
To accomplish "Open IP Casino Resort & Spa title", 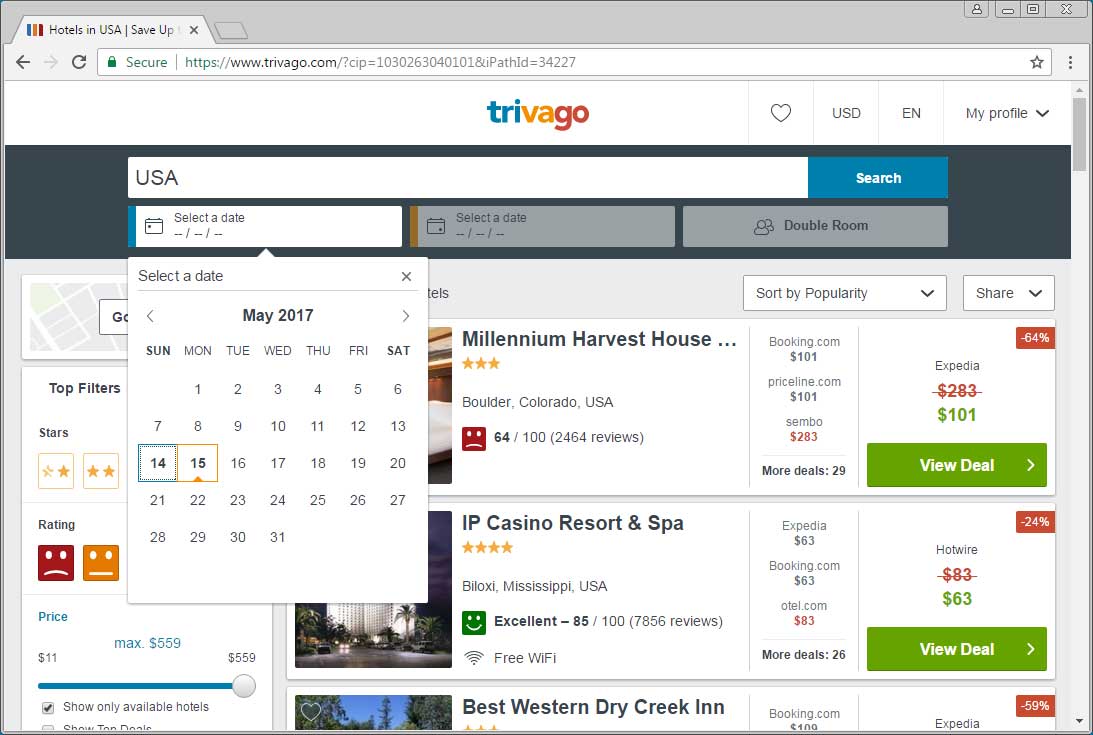I will (x=573, y=523).
